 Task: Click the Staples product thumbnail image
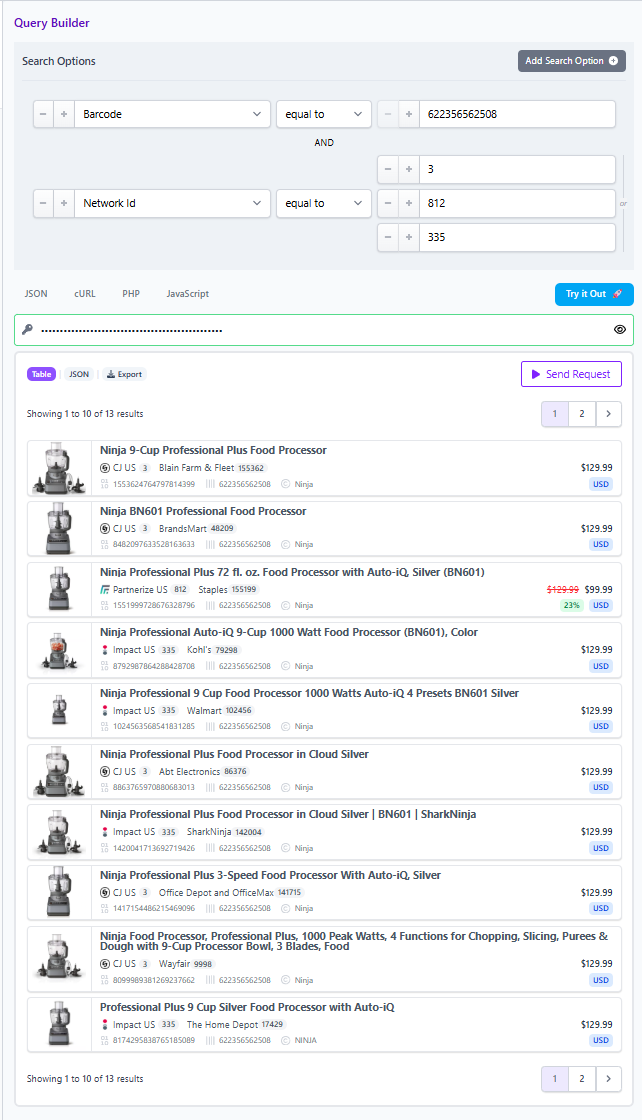[59, 590]
